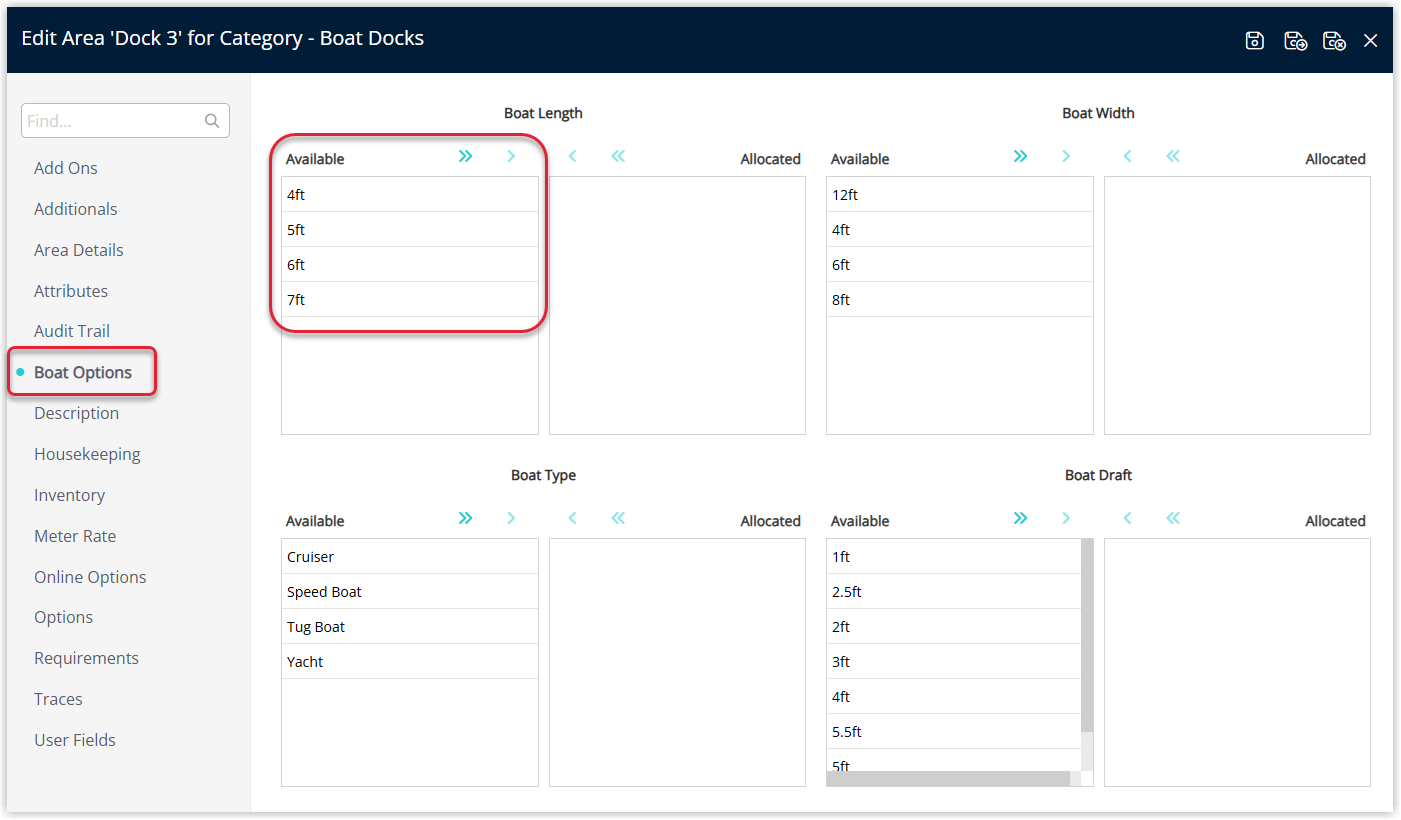The height and width of the screenshot is (820, 1401).
Task: Select 4ft in Boat Length available list
Action: click(410, 195)
